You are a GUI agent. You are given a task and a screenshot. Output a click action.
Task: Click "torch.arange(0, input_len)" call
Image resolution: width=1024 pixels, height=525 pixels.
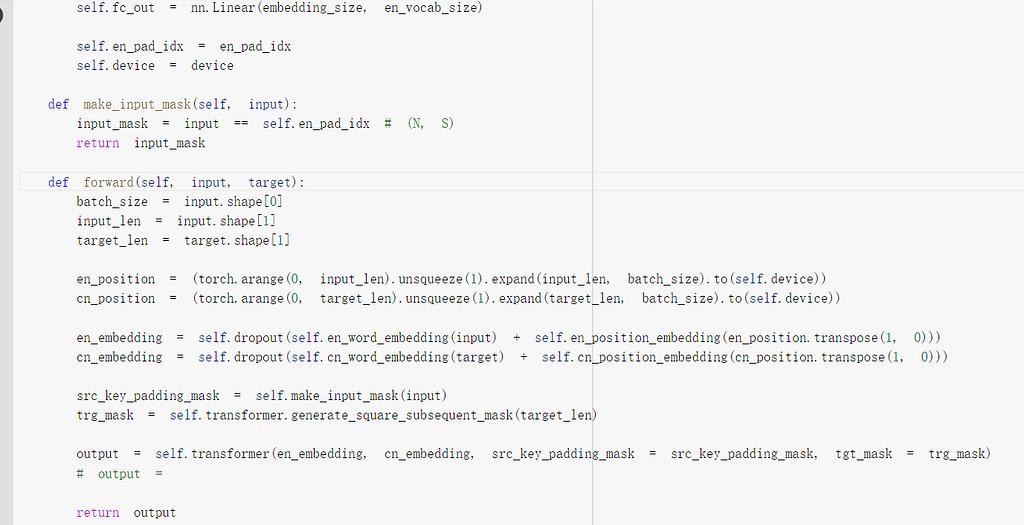pyautogui.click(x=295, y=279)
